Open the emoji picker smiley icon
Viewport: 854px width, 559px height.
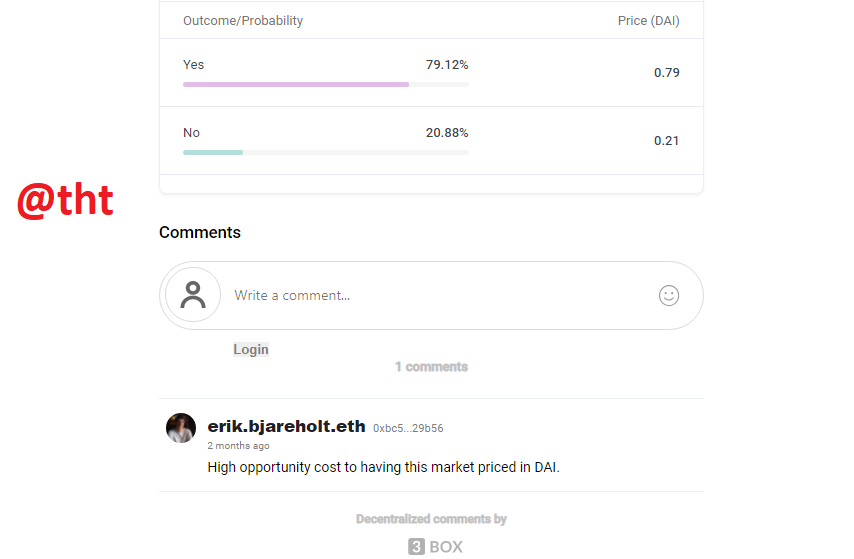click(x=668, y=296)
